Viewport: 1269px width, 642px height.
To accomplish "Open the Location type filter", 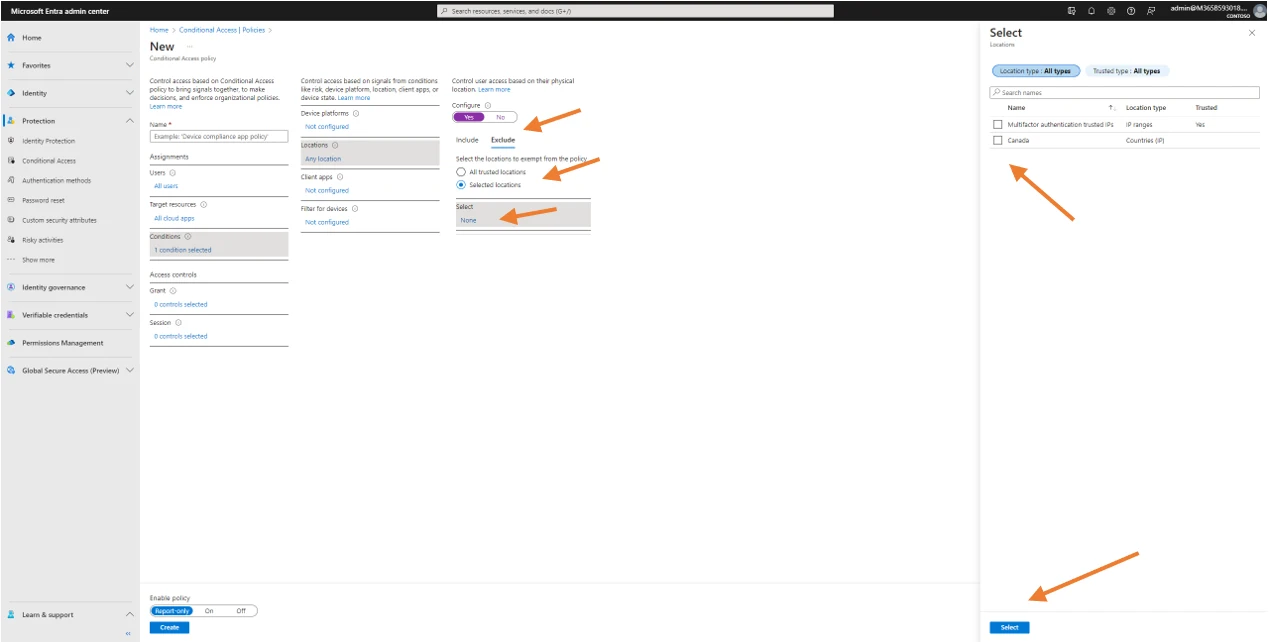I will [x=1036, y=71].
